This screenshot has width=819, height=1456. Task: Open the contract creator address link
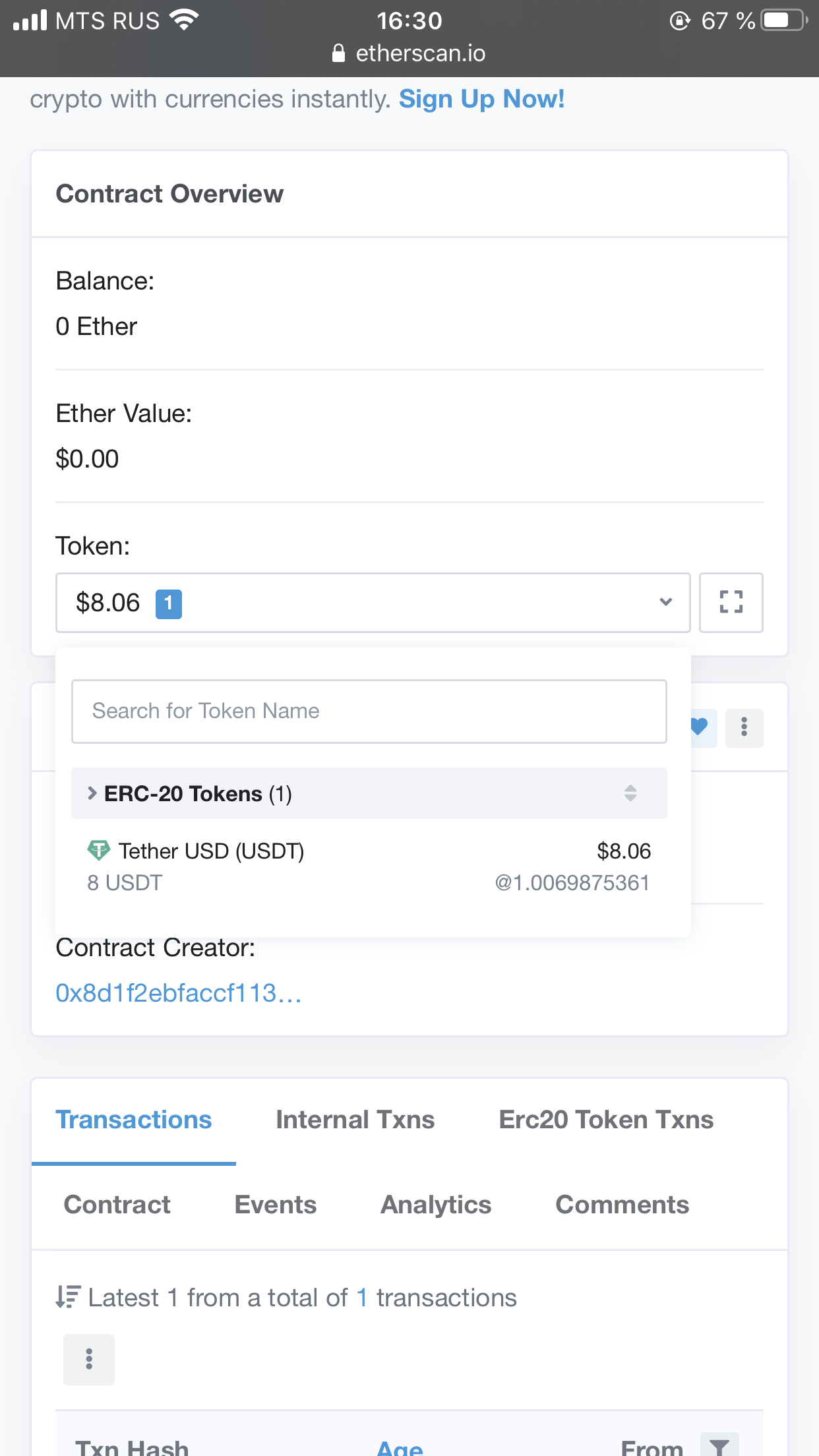coord(179,993)
